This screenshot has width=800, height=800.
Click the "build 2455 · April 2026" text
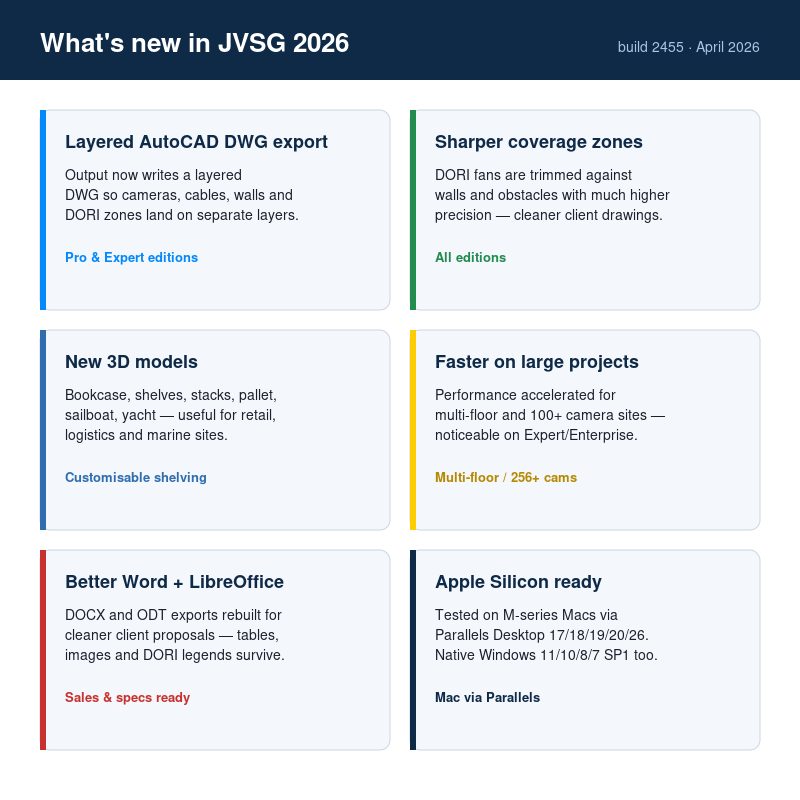[688, 47]
